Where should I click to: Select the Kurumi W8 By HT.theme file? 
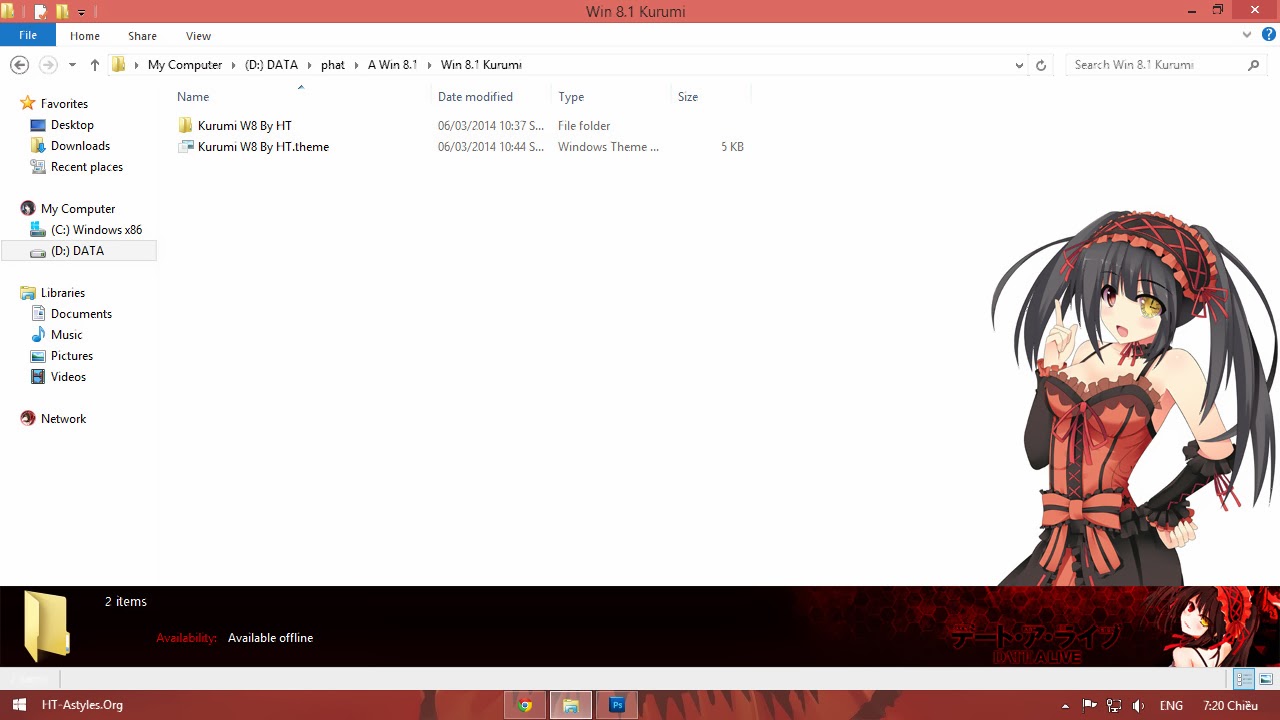click(263, 147)
